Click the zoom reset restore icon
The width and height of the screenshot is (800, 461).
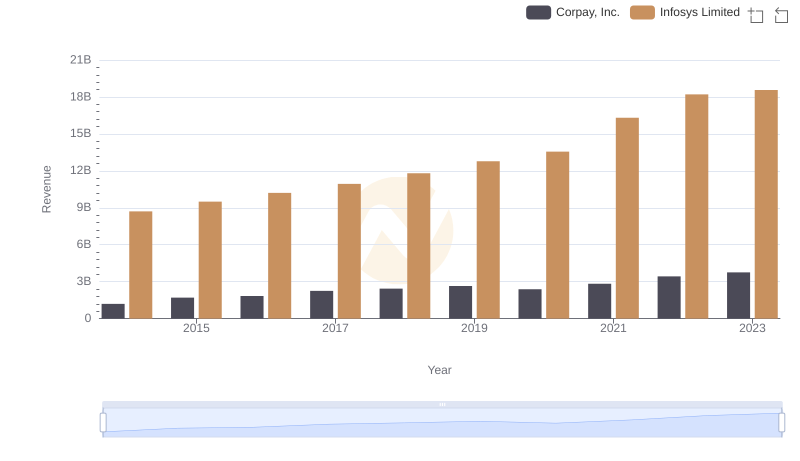coord(781,15)
